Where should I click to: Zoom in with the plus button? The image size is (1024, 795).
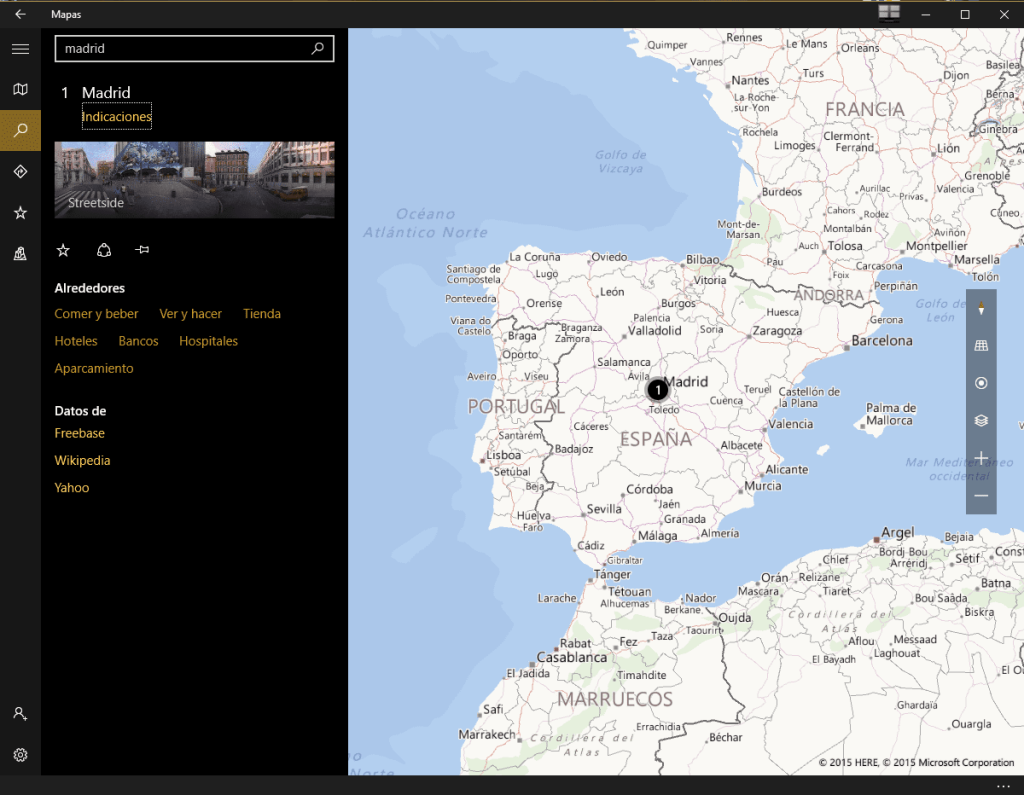(x=981, y=459)
